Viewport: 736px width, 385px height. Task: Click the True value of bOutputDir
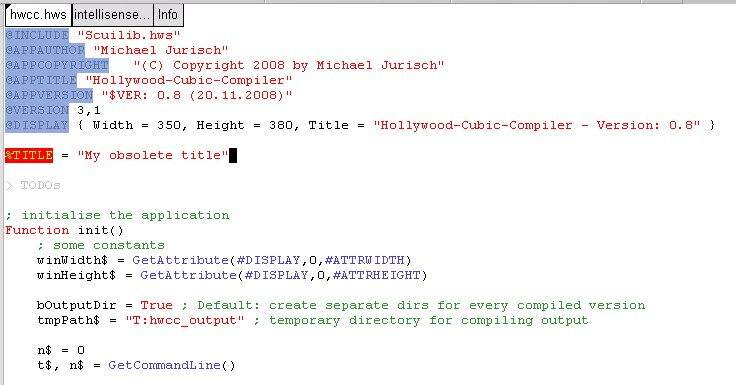(x=156, y=305)
